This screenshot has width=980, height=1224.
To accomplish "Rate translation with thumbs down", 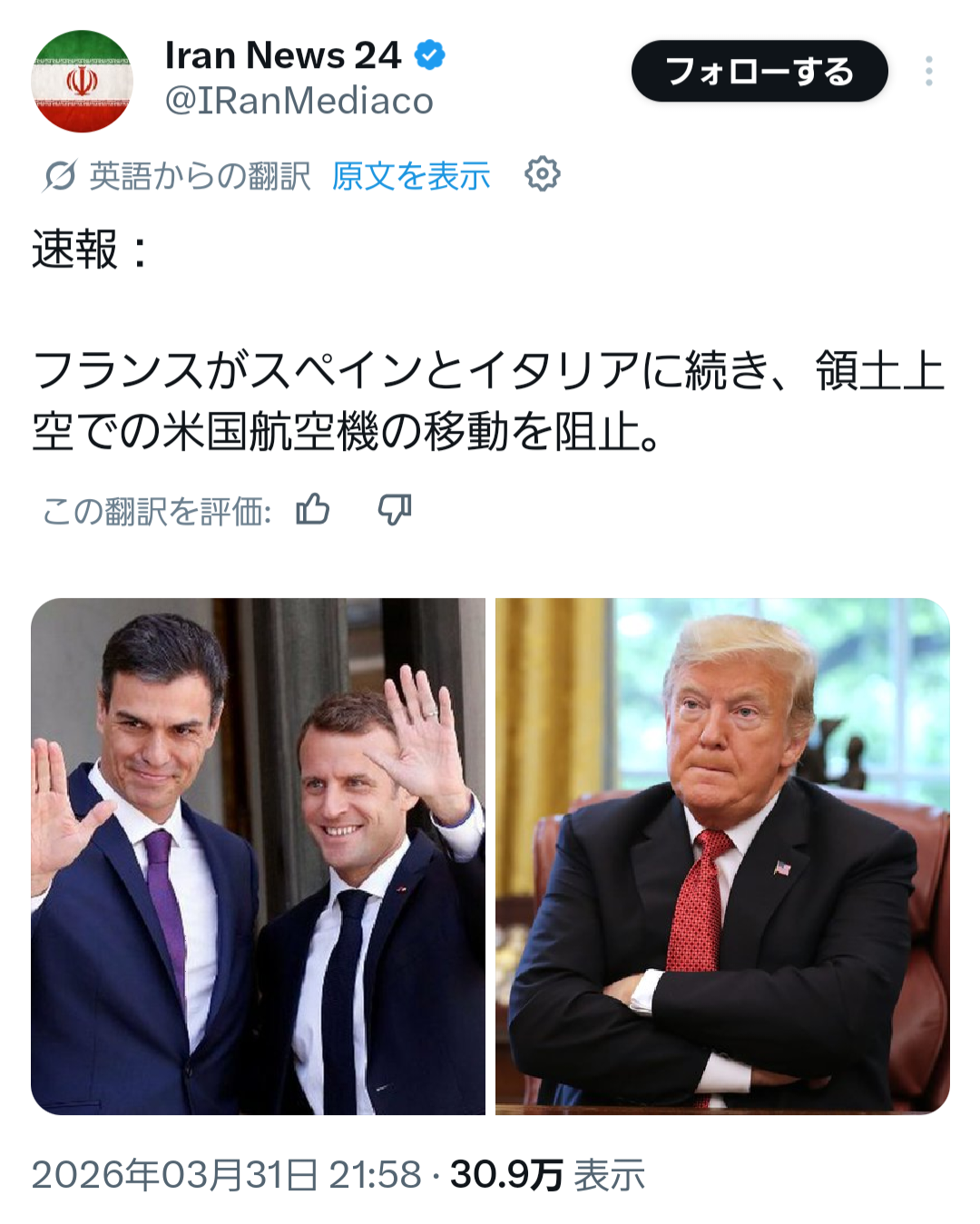I will [x=395, y=510].
